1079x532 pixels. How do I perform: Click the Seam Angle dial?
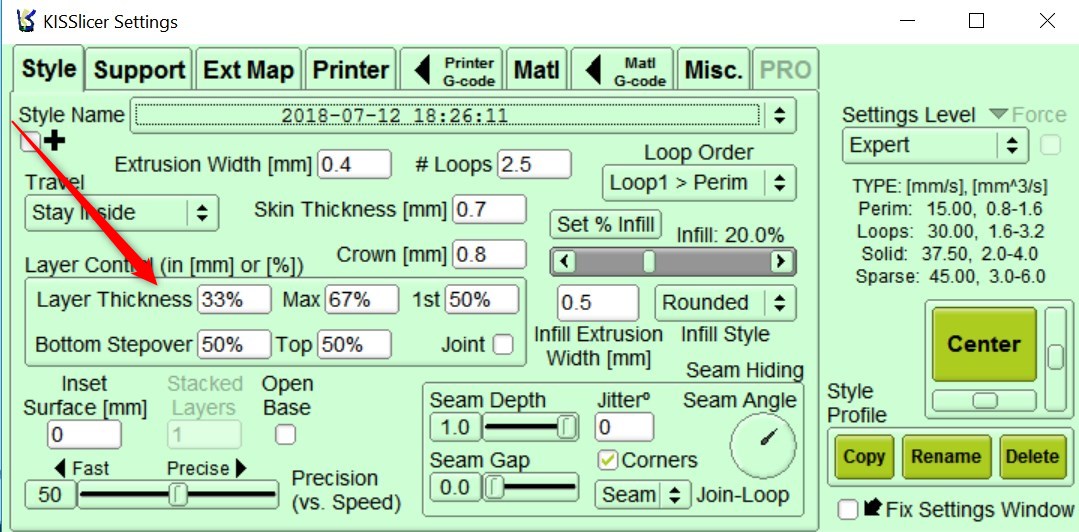point(762,445)
